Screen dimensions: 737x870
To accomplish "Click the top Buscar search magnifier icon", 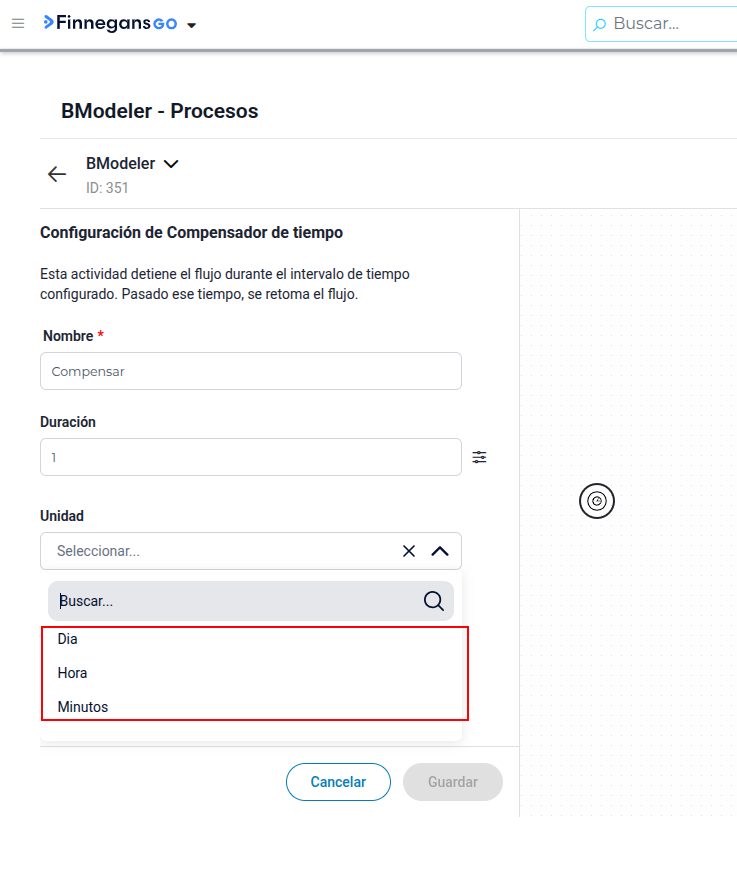I will pos(599,24).
